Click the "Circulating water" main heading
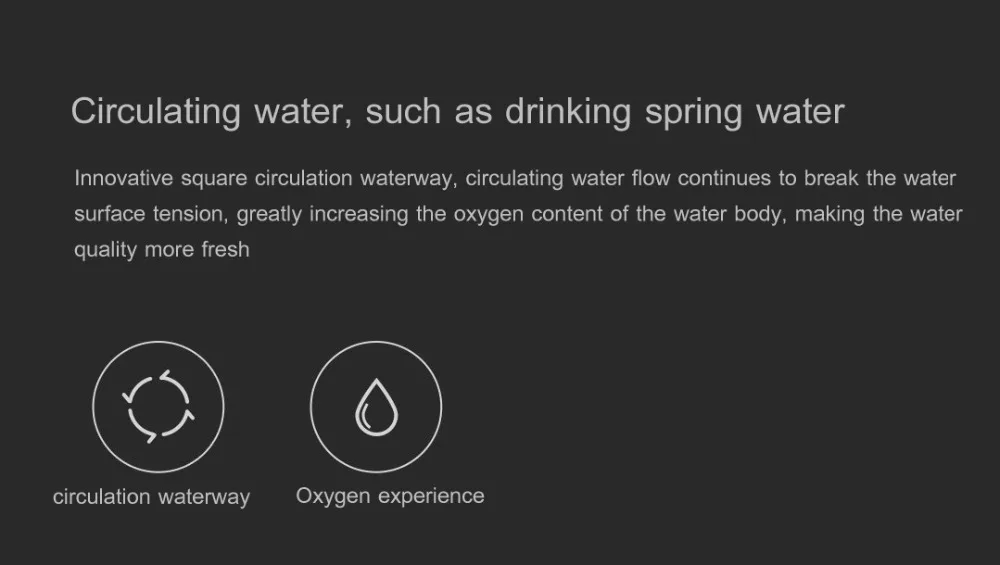 [457, 111]
